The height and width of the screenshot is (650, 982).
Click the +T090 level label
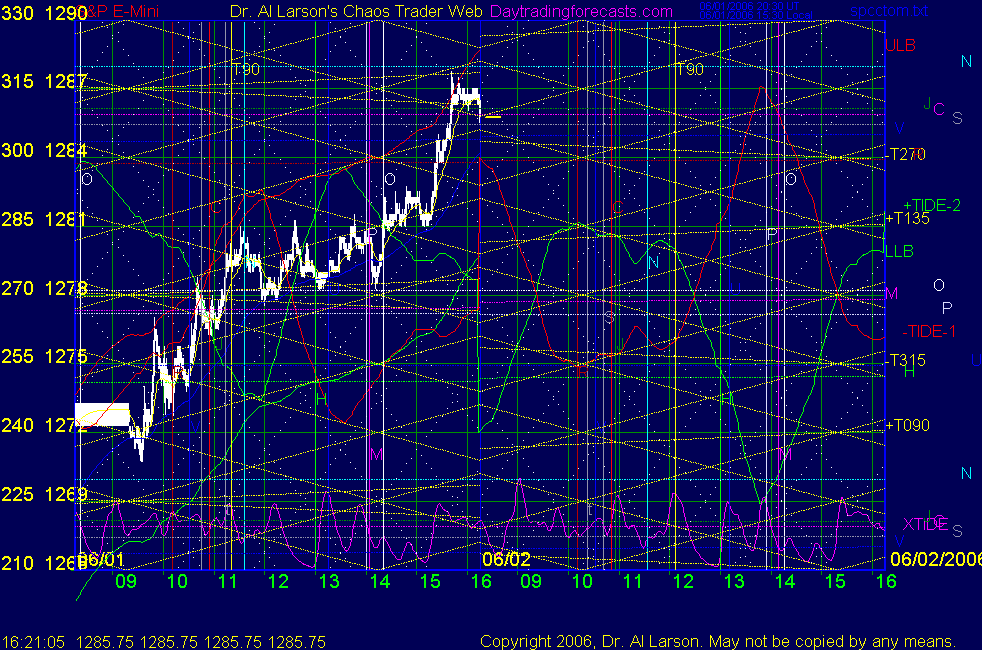coord(907,426)
